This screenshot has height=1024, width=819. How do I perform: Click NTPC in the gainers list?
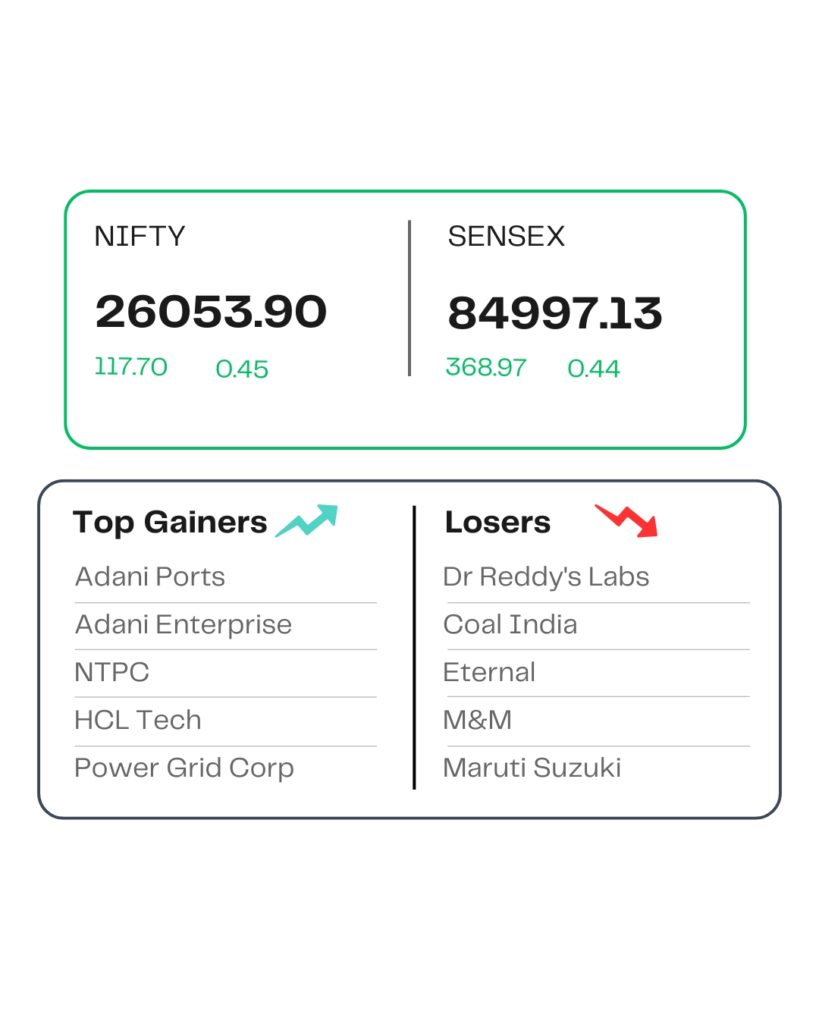pyautogui.click(x=111, y=672)
